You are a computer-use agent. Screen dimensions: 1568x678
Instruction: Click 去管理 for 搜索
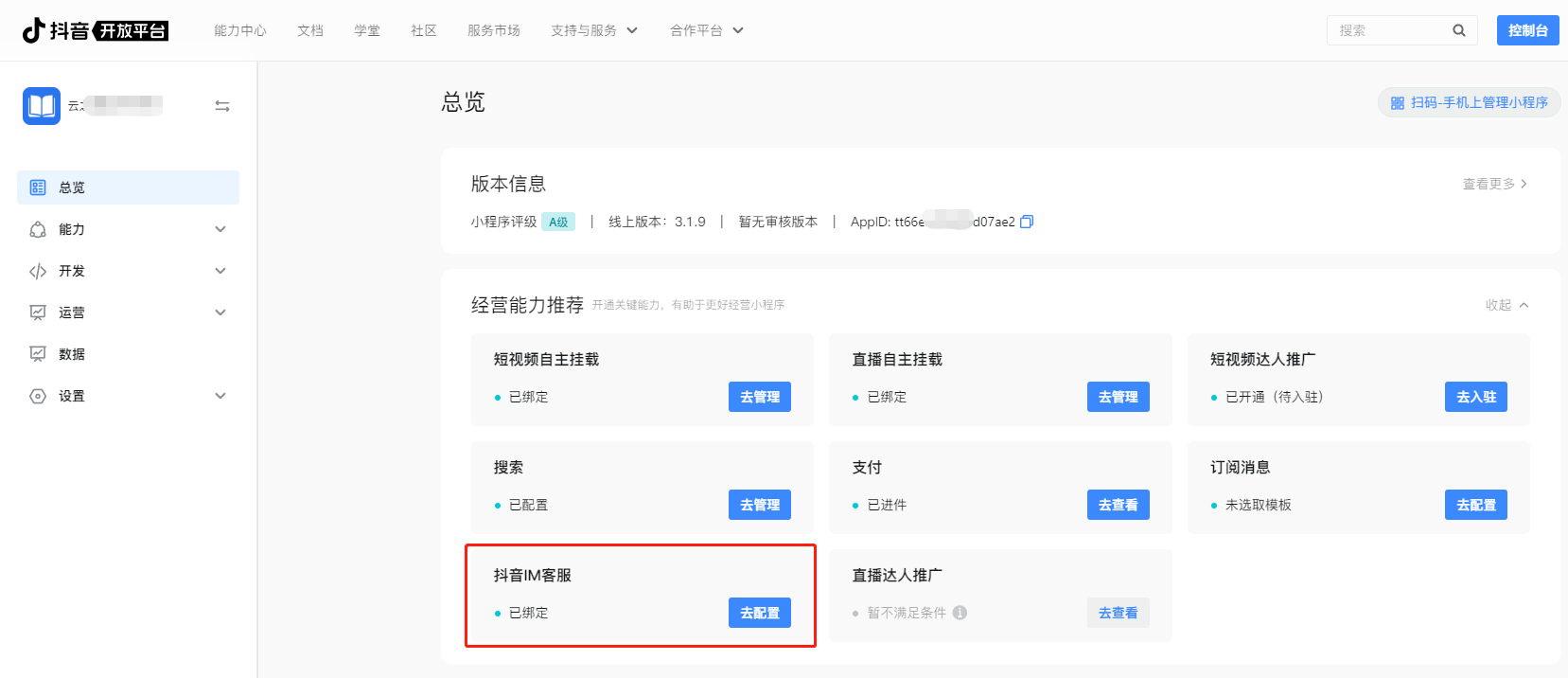pos(760,505)
